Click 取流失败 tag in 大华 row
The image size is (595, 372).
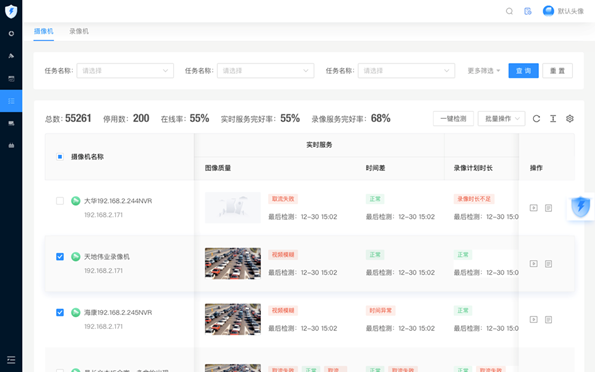click(283, 199)
